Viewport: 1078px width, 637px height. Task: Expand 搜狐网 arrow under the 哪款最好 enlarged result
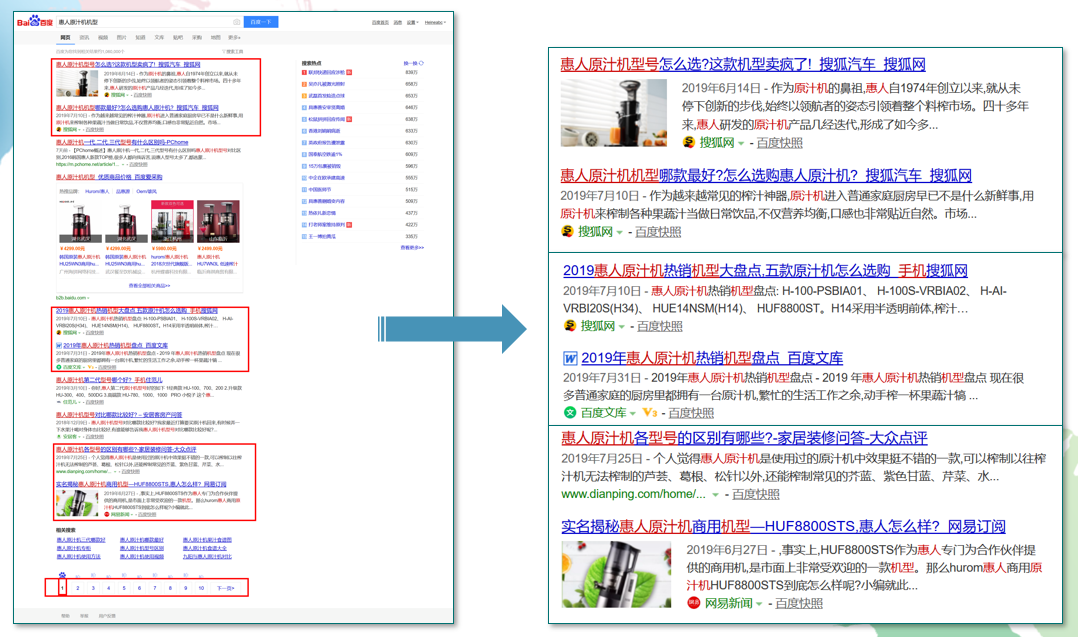click(619, 233)
